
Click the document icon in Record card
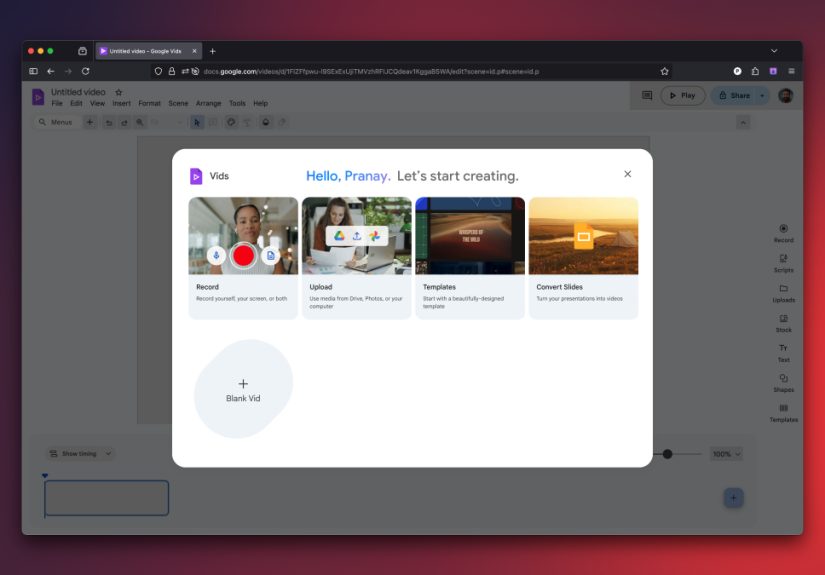tap(270, 256)
